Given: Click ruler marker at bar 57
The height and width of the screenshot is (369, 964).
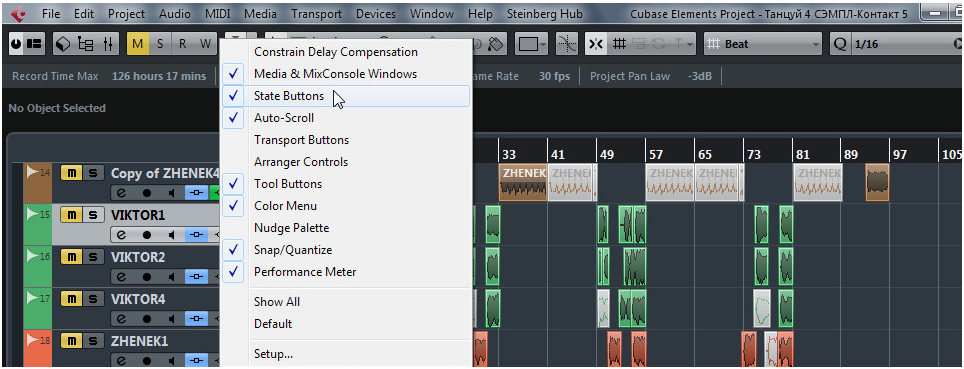Looking at the screenshot, I should pyautogui.click(x=655, y=155).
